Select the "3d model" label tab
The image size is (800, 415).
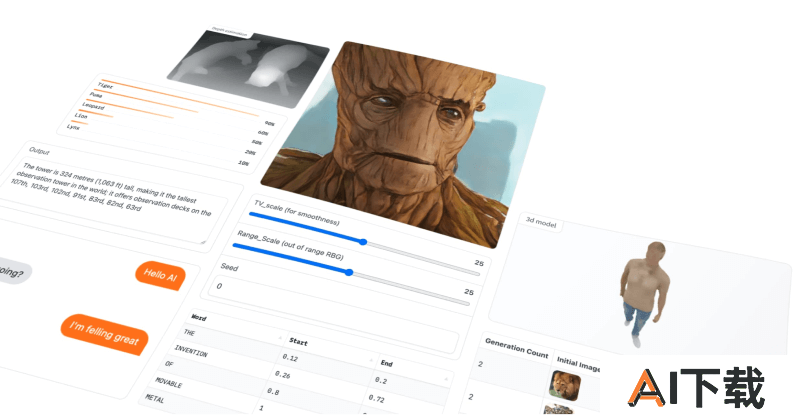click(x=542, y=222)
